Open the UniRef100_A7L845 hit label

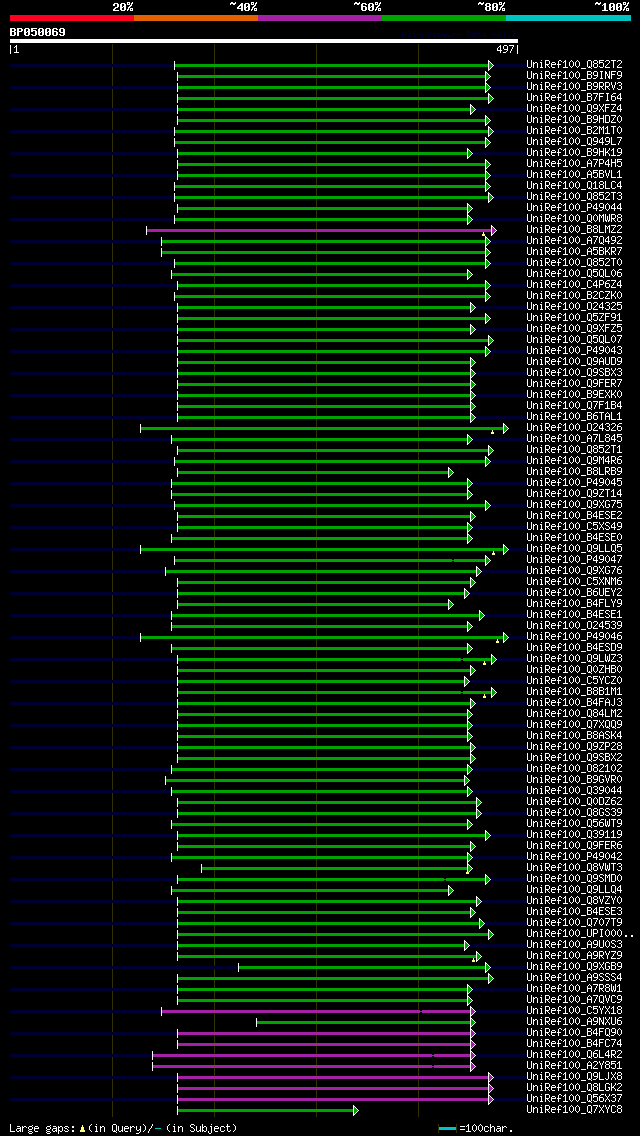[x=574, y=439]
